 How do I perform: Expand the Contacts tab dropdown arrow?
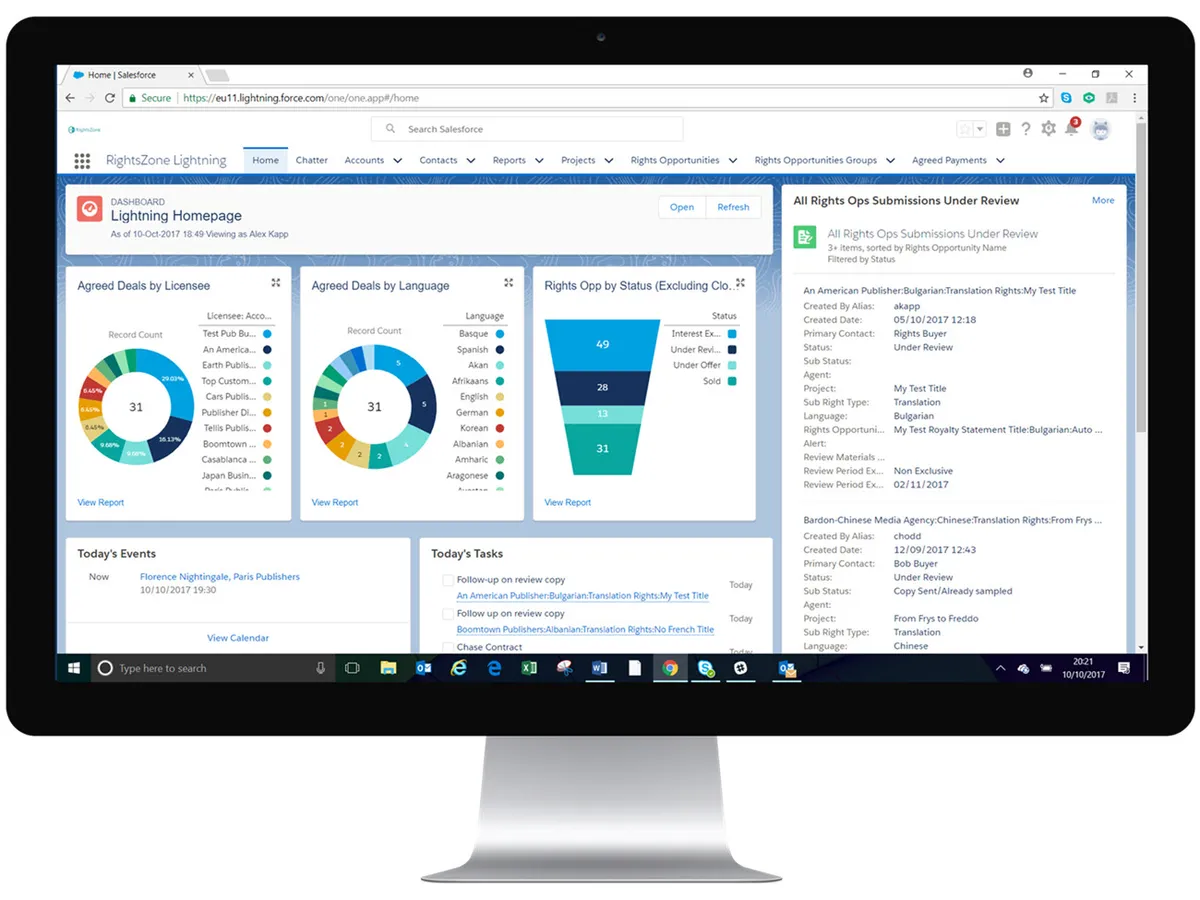pyautogui.click(x=471, y=160)
